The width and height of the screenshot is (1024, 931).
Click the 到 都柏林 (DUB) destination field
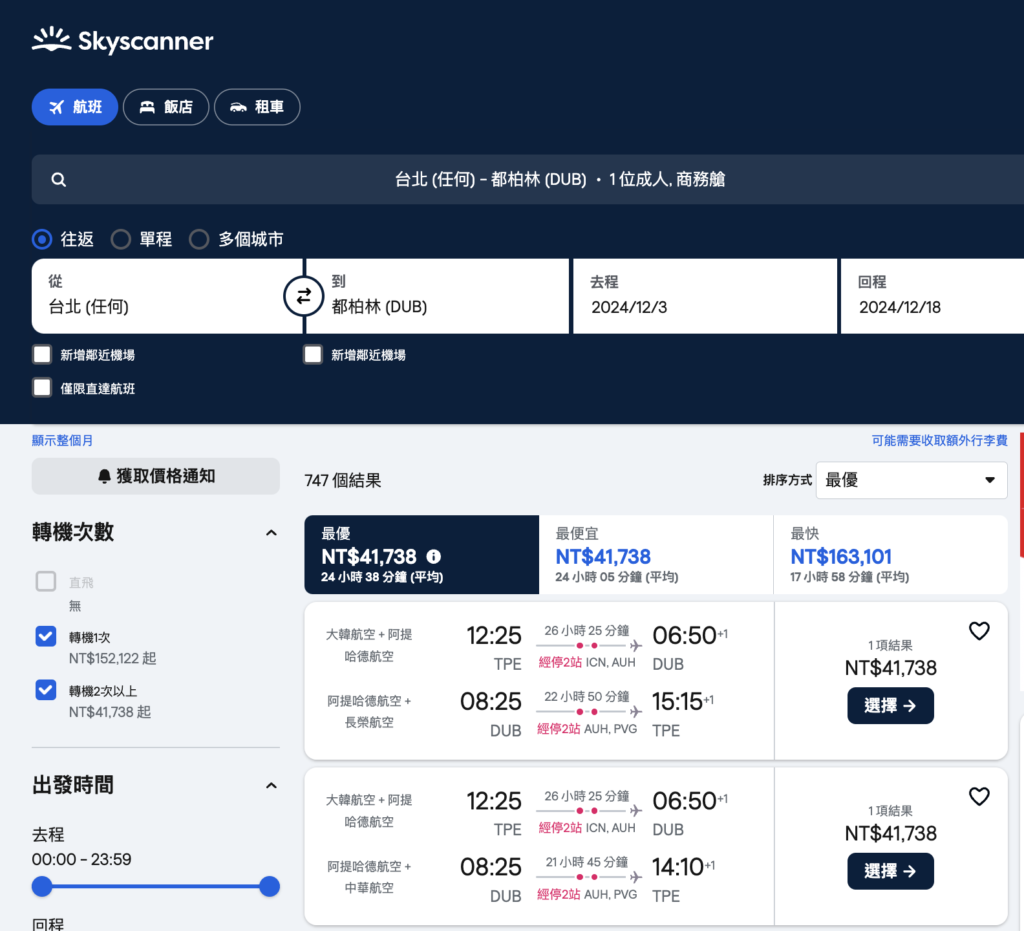click(438, 296)
